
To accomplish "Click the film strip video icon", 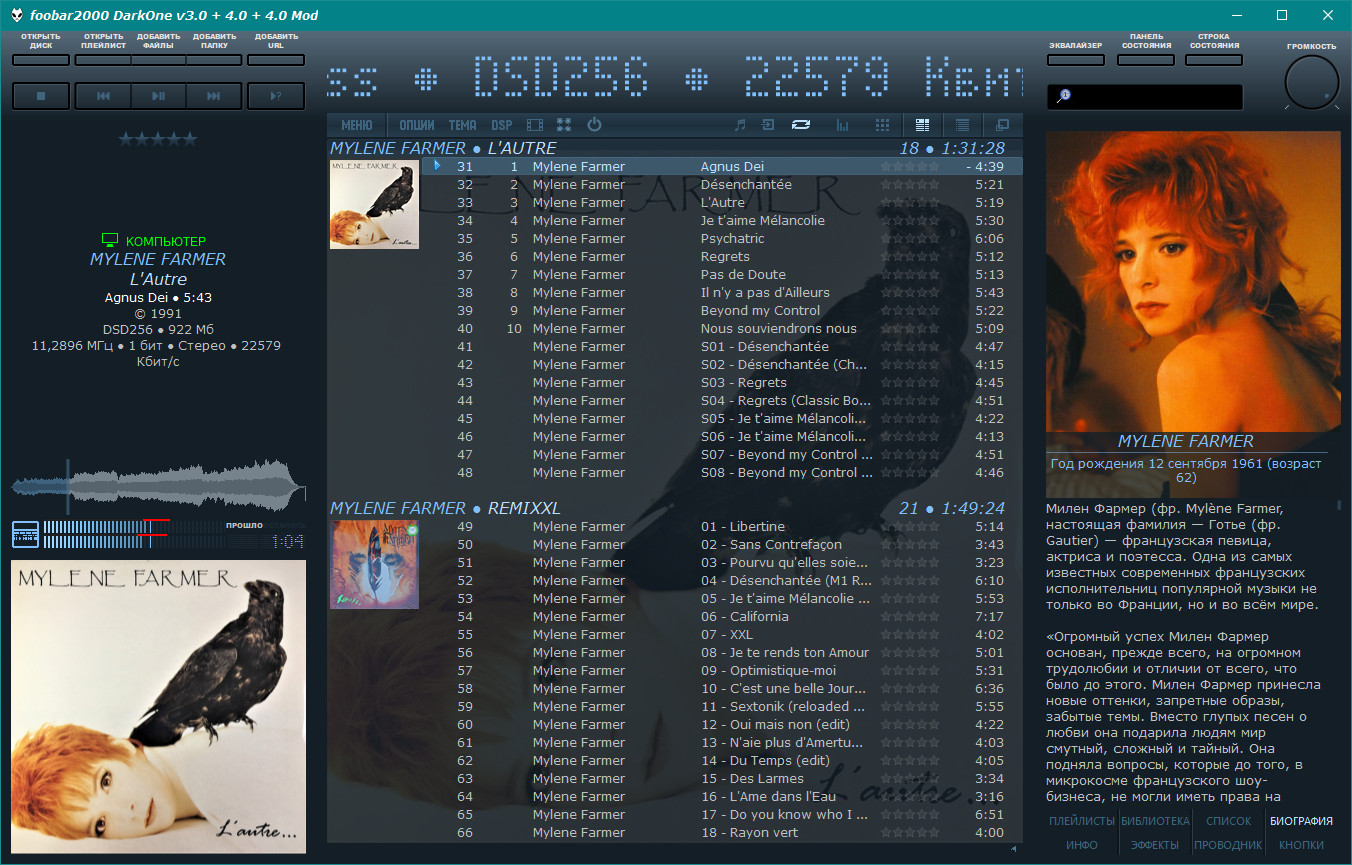I will click(535, 125).
